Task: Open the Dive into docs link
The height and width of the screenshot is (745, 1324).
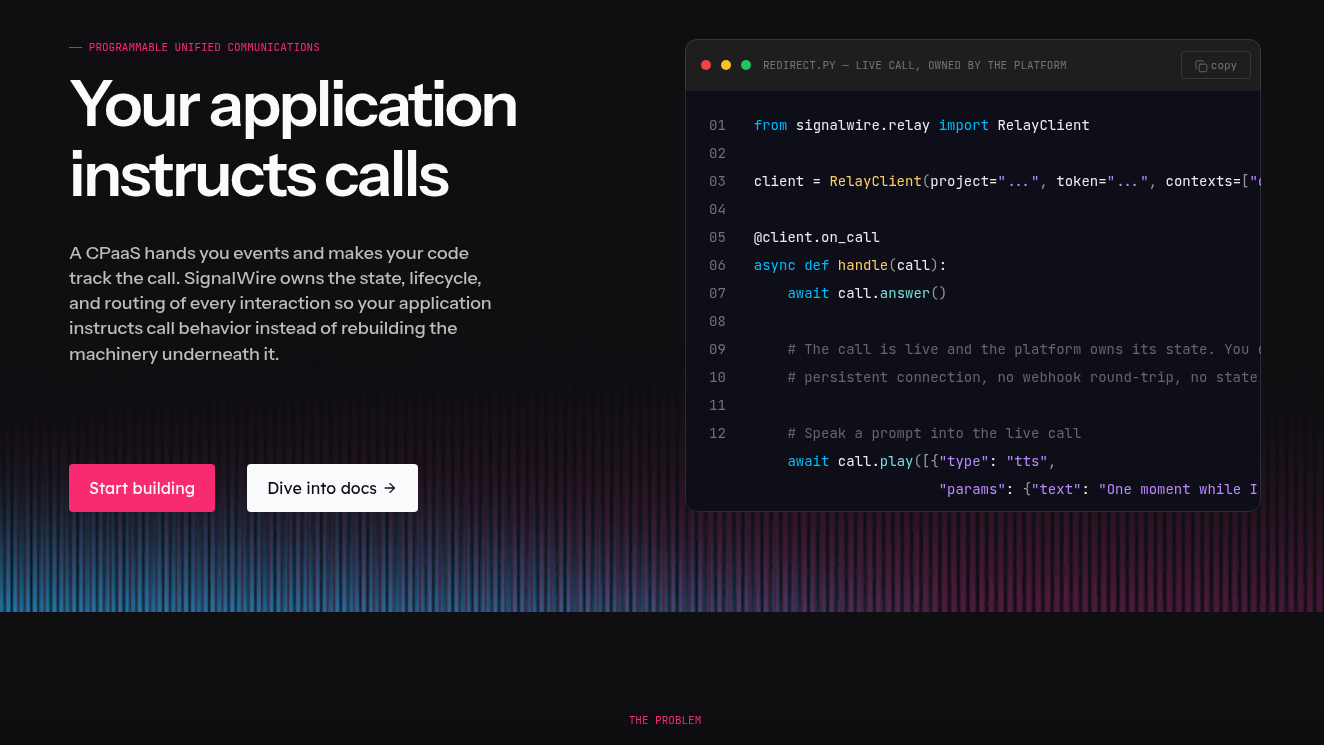Action: coord(332,488)
